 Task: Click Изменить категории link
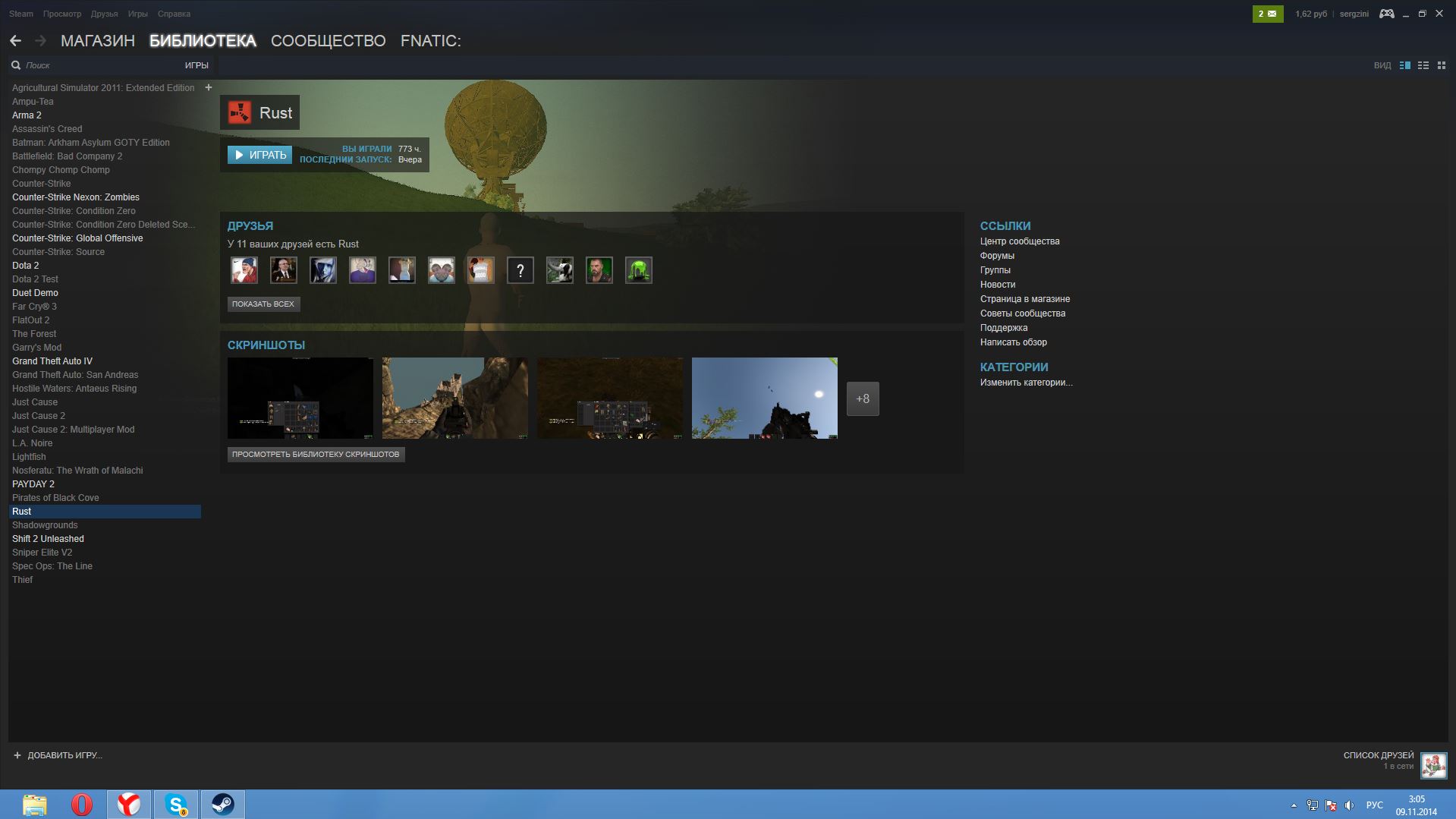pos(1027,383)
